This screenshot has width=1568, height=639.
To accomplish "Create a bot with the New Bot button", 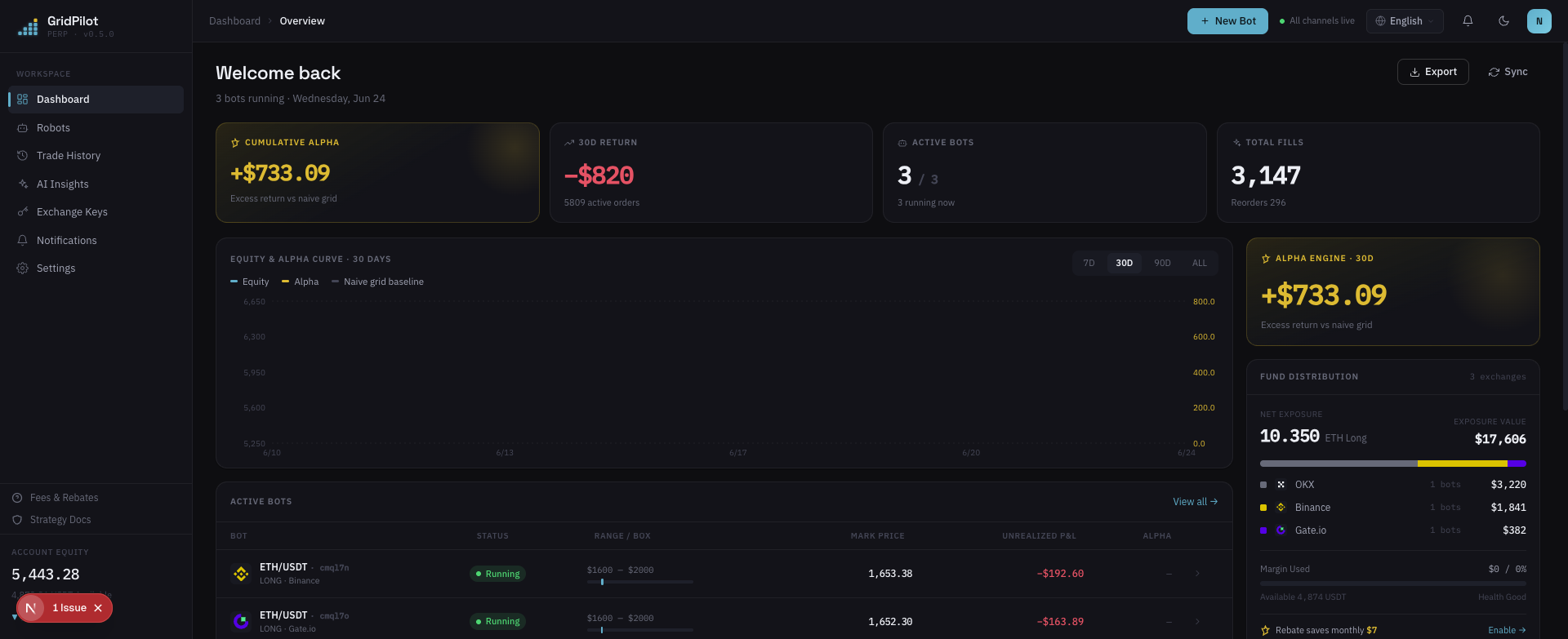I will (x=1227, y=21).
